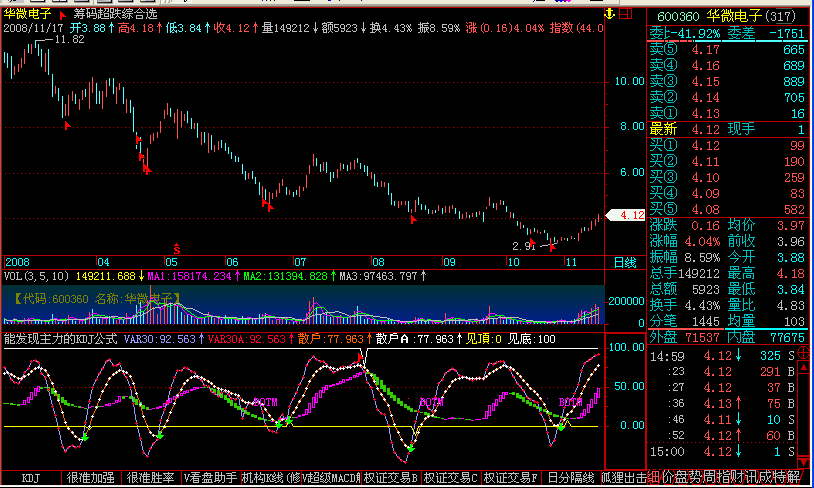The height and width of the screenshot is (488, 814).
Task: Select the 日分隔线 tab
Action: 571,478
